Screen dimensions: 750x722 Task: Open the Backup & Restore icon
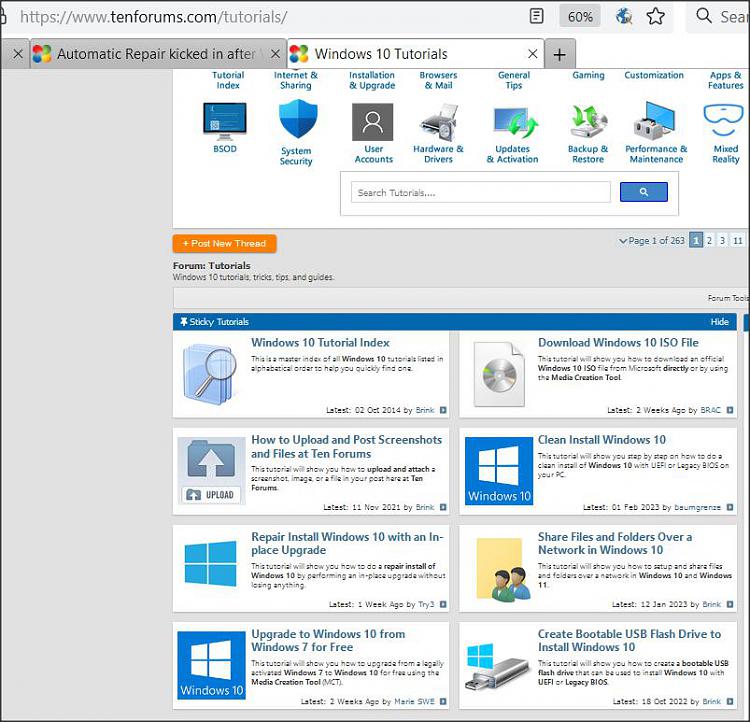(589, 122)
